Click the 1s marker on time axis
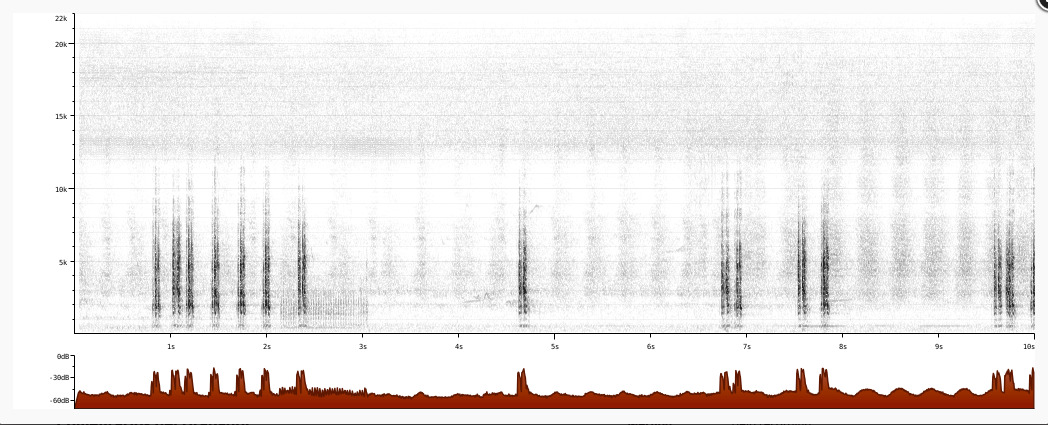Viewport: 1048px width, 425px height. point(171,346)
